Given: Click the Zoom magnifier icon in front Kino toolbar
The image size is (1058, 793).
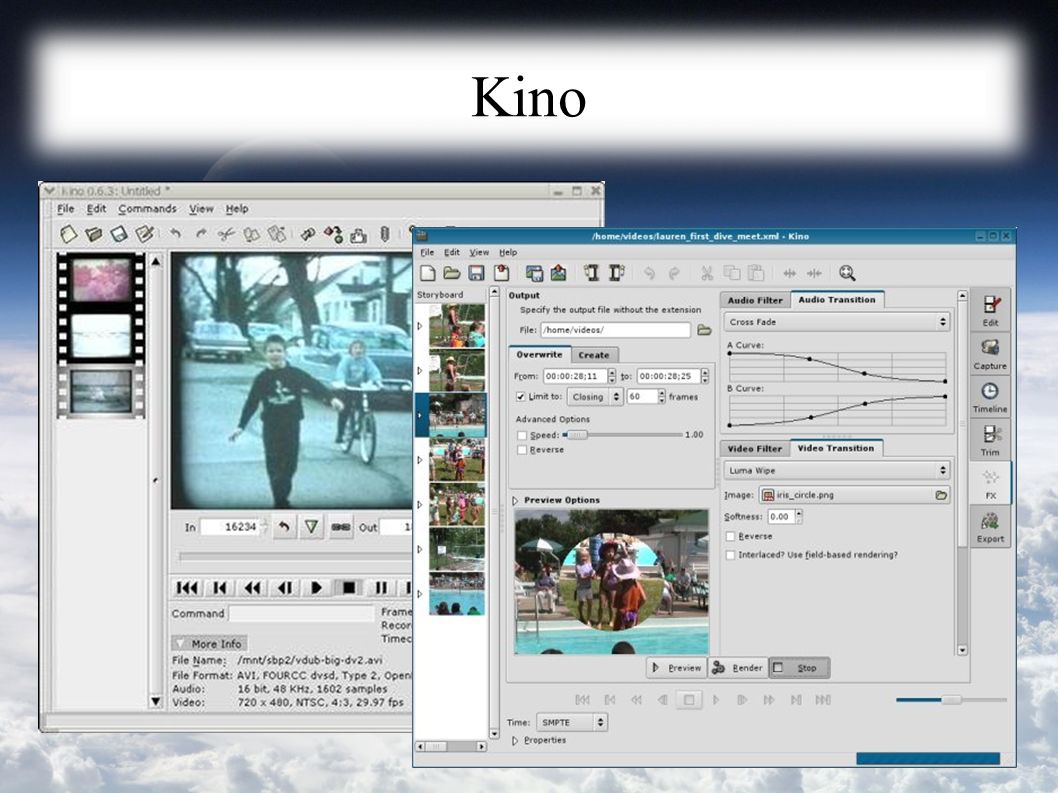Looking at the screenshot, I should tap(847, 273).
